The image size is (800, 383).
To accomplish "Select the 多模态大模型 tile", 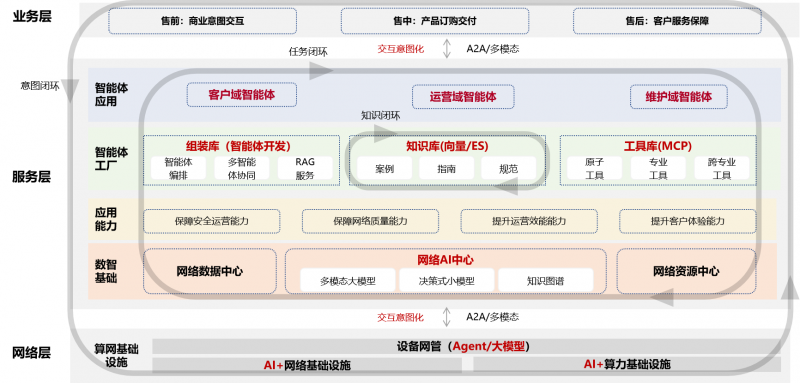I will coord(348,280).
